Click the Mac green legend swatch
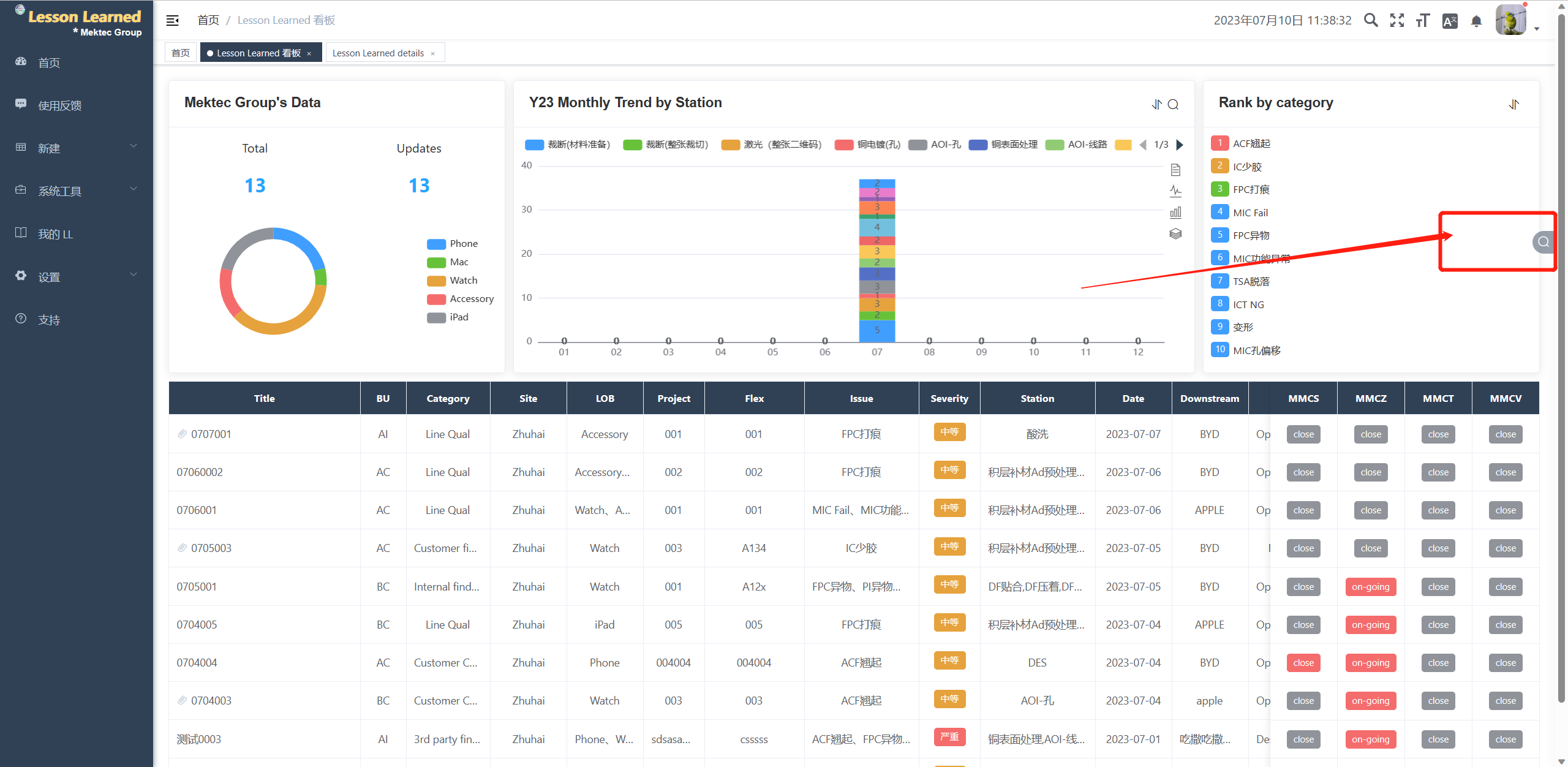This screenshot has height=767, width=1568. (436, 263)
